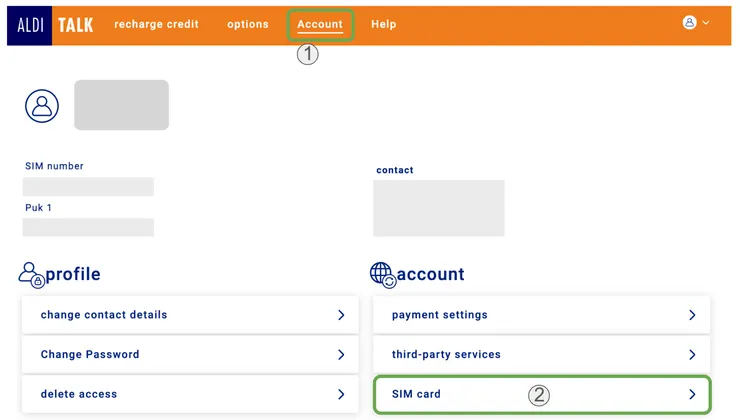Viewport: 740px width, 420px height.
Task: Click the profile section lock-person icon
Action: (31, 274)
